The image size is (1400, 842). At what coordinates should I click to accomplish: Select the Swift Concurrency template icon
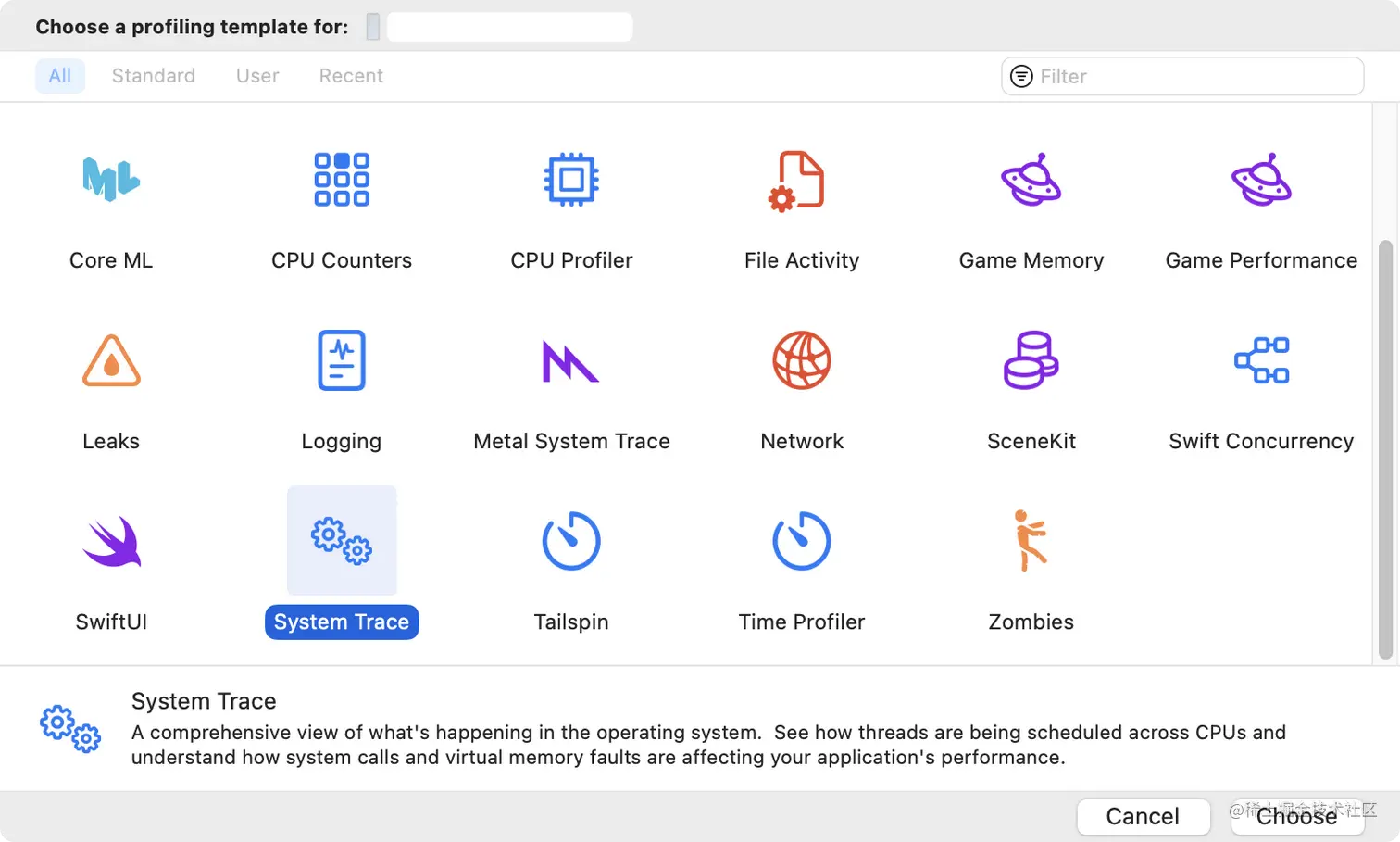point(1261,360)
